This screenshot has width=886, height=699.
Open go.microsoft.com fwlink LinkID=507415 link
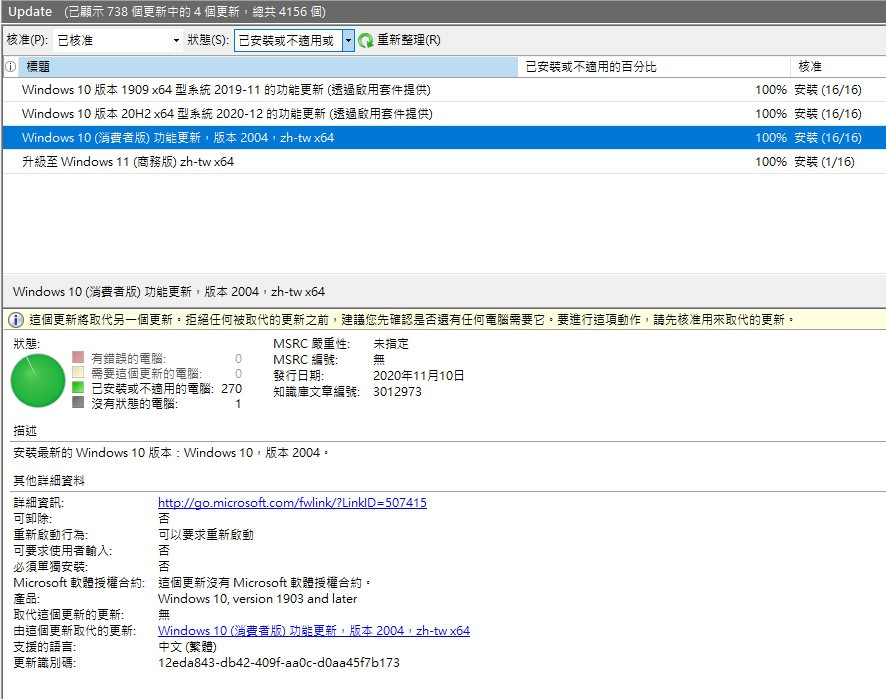[292, 502]
